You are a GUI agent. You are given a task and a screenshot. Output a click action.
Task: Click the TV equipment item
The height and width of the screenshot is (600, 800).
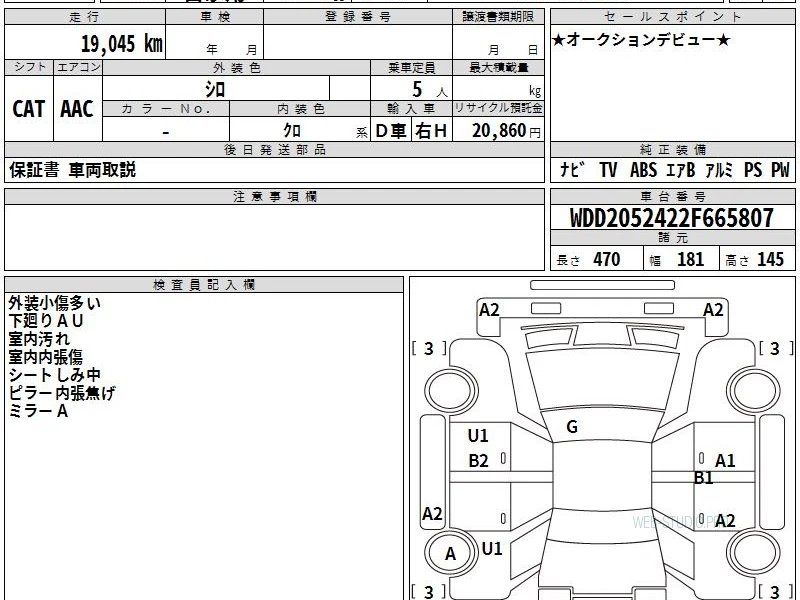pyautogui.click(x=608, y=170)
